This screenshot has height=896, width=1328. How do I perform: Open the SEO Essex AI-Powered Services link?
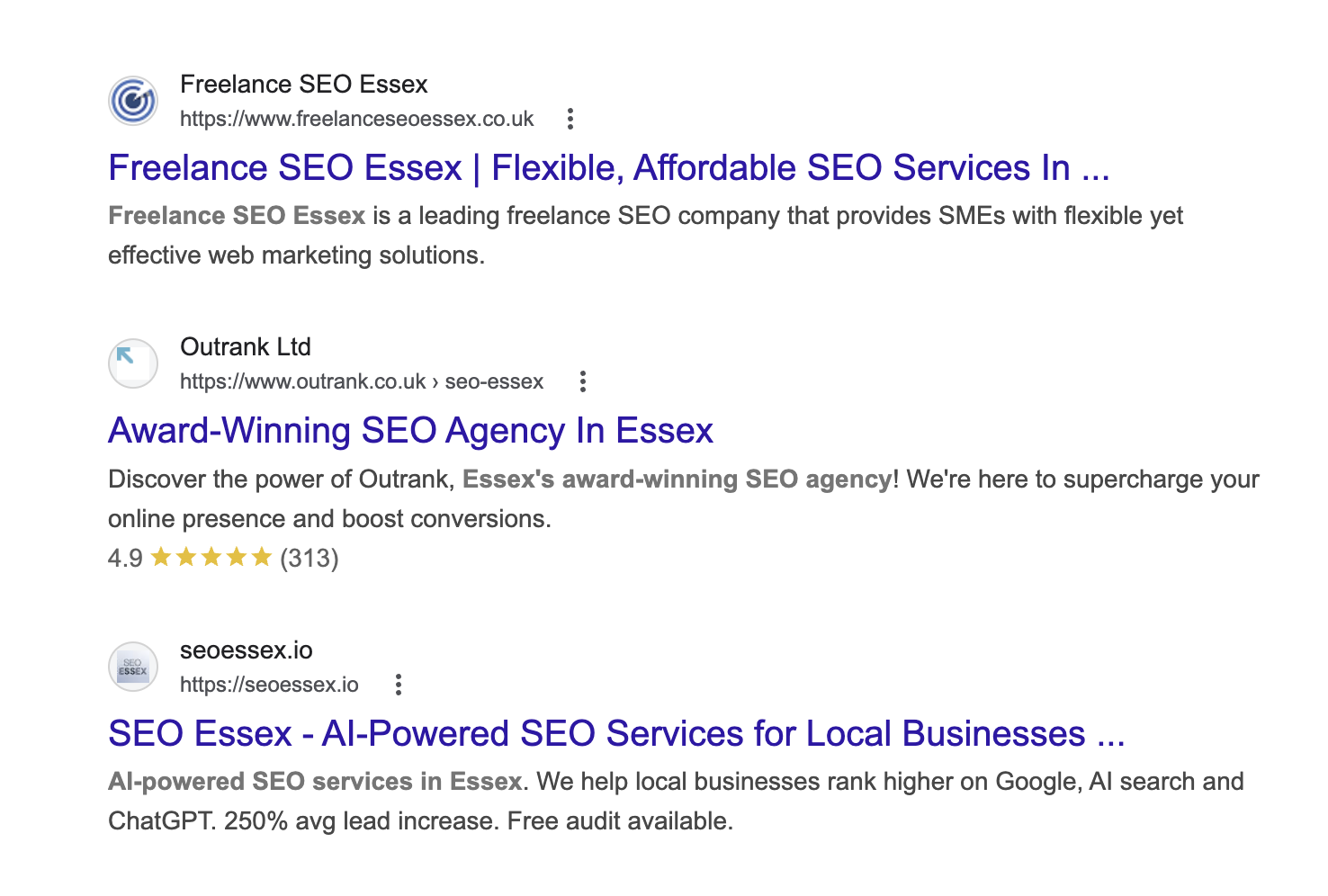(x=616, y=732)
